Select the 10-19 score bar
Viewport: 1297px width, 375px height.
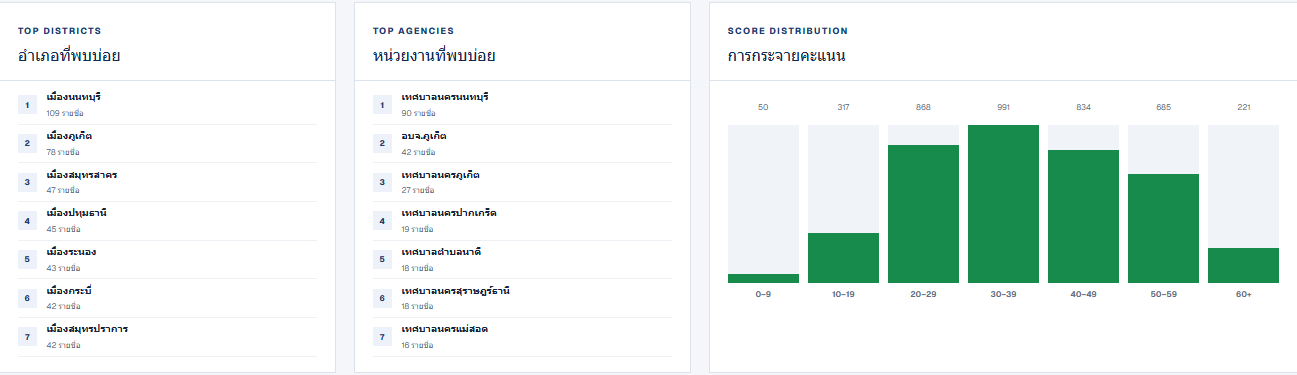pyautogui.click(x=843, y=258)
